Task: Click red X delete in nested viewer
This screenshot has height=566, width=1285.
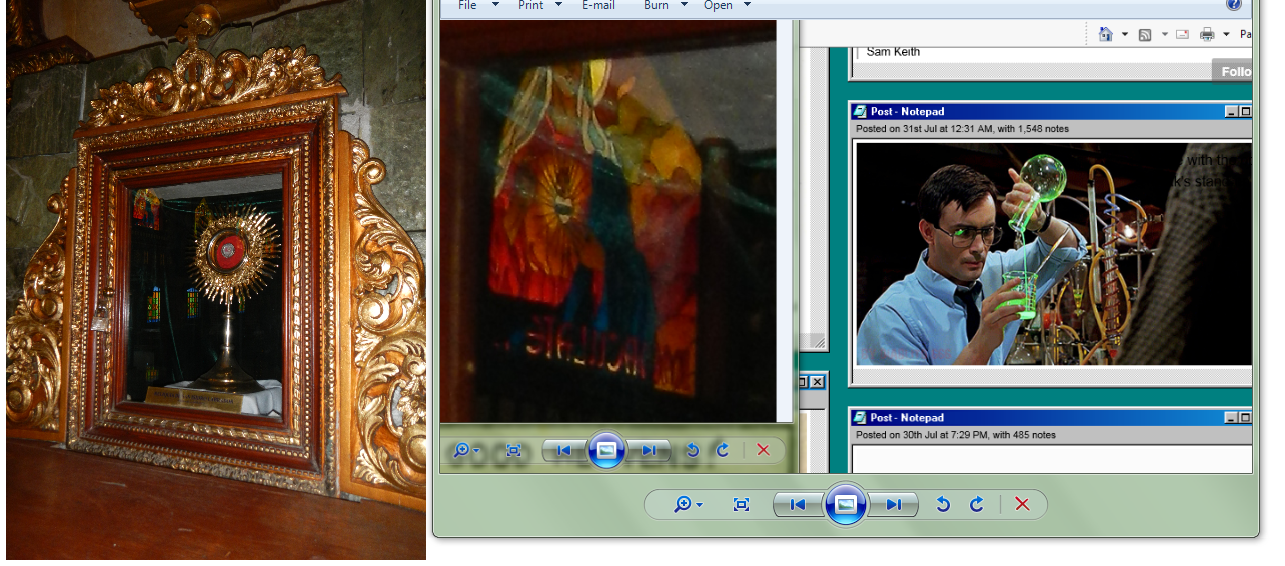Action: 764,450
